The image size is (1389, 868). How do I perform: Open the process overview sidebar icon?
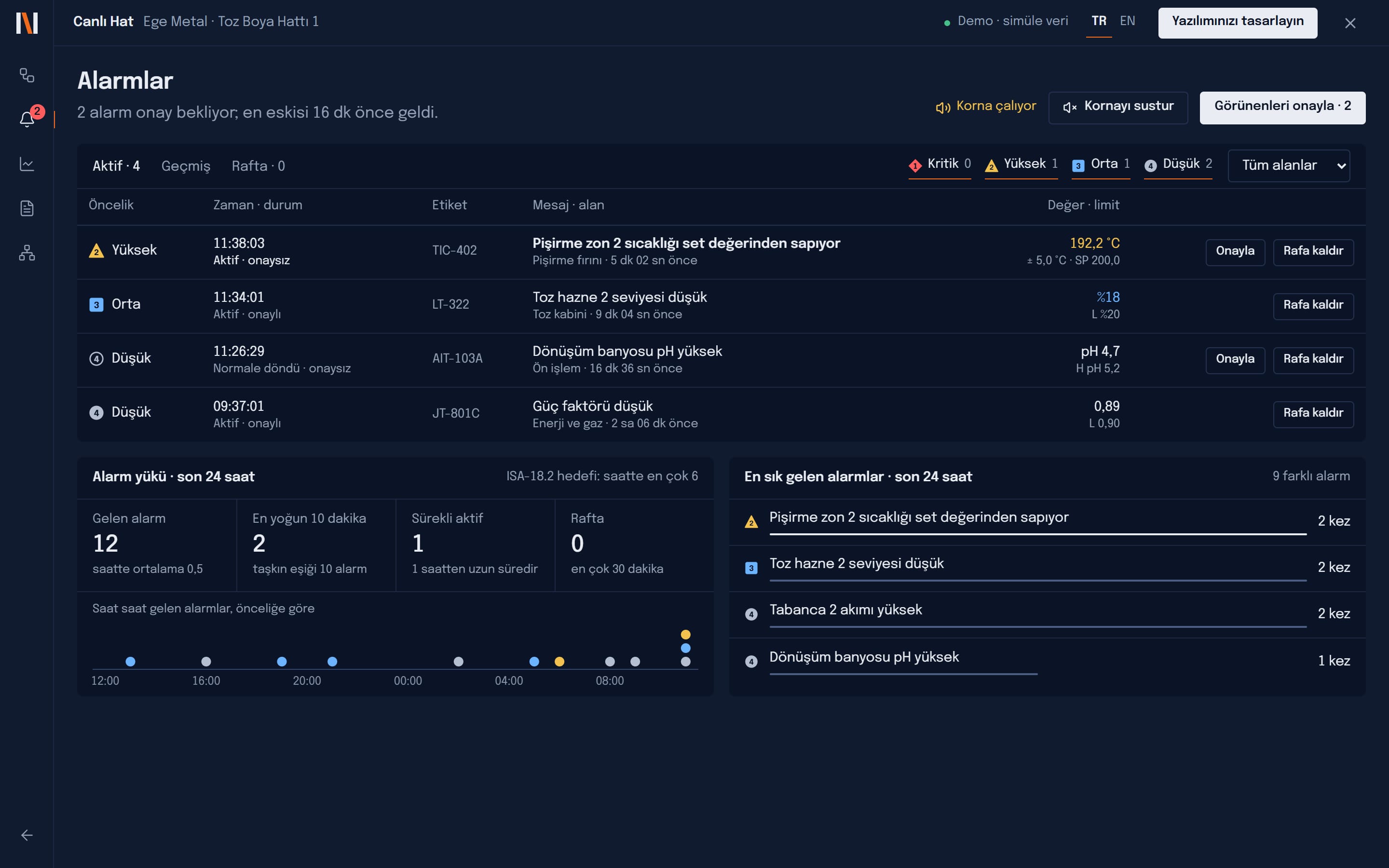pos(27,75)
